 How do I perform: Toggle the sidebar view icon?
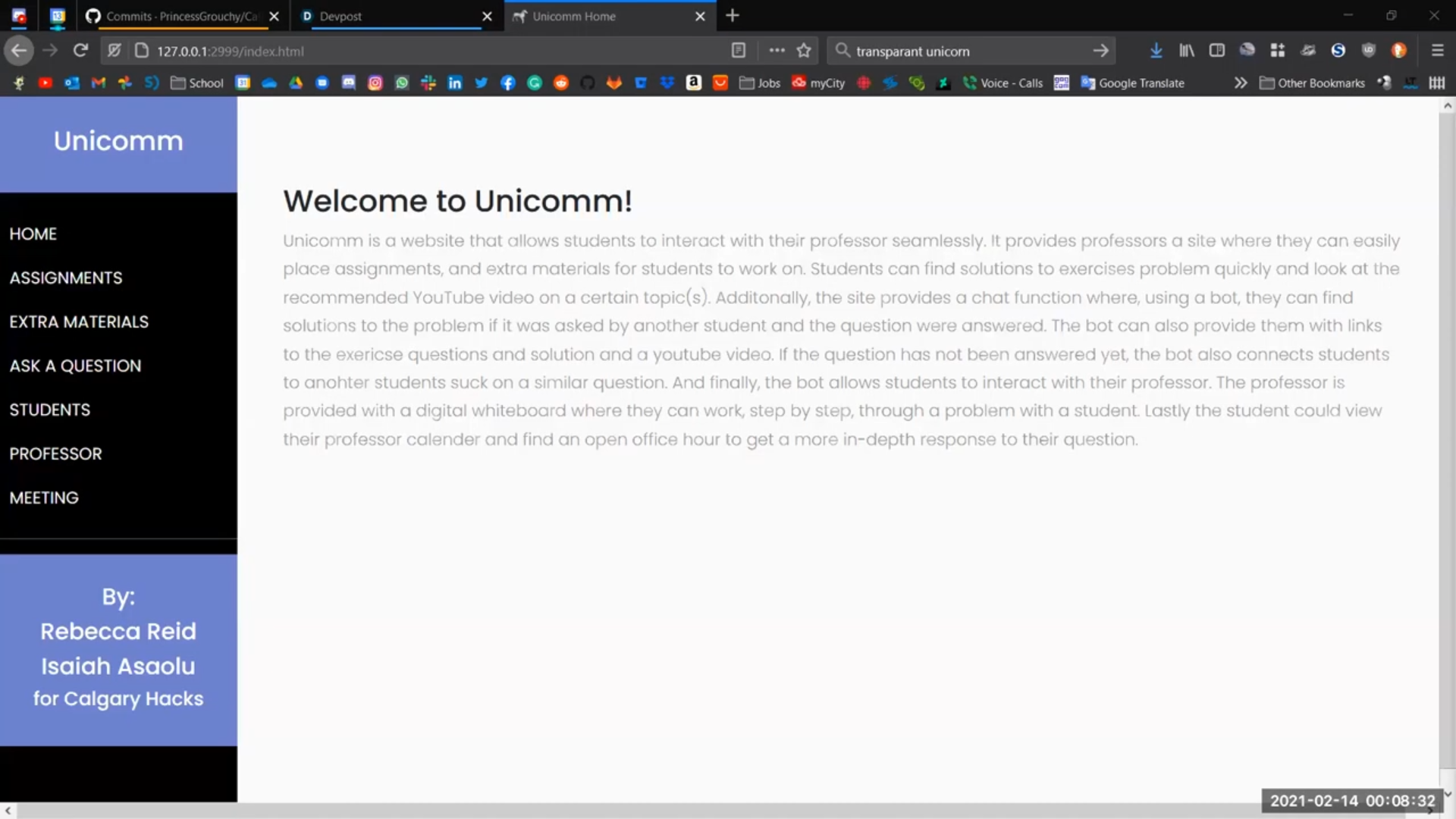point(1217,51)
